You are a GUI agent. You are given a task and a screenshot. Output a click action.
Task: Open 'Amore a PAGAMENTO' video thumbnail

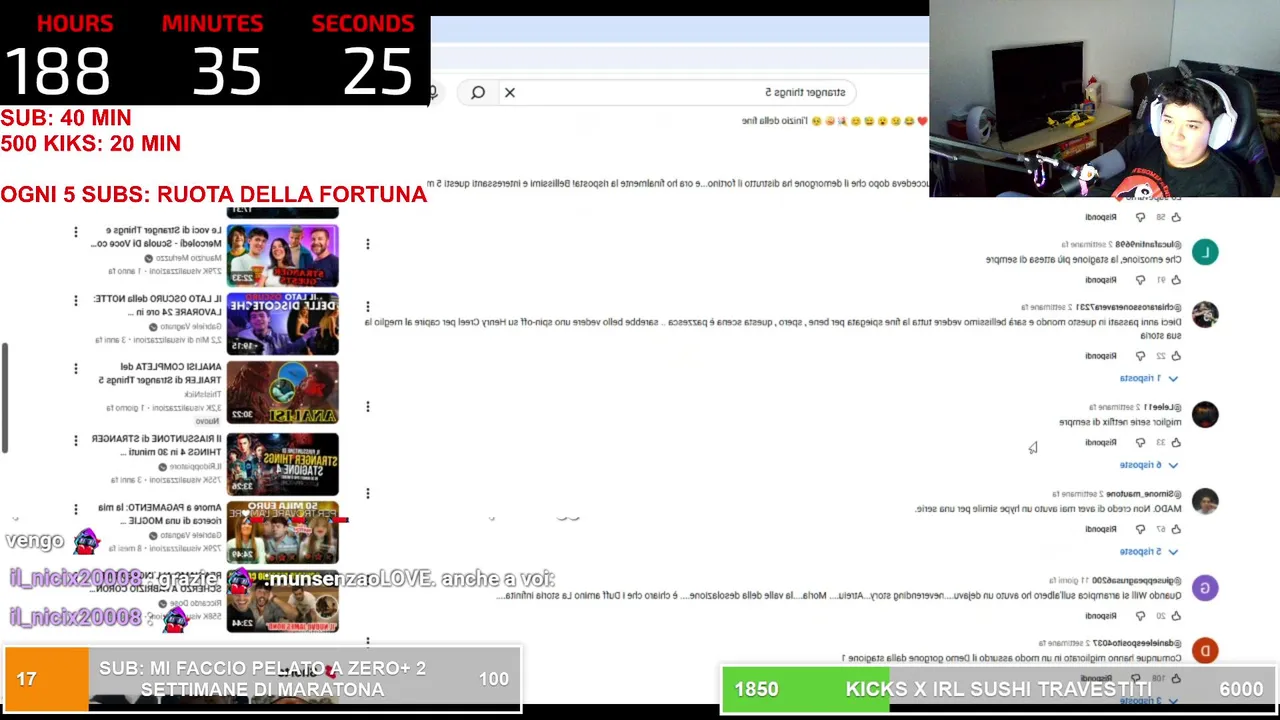pyautogui.click(x=283, y=532)
